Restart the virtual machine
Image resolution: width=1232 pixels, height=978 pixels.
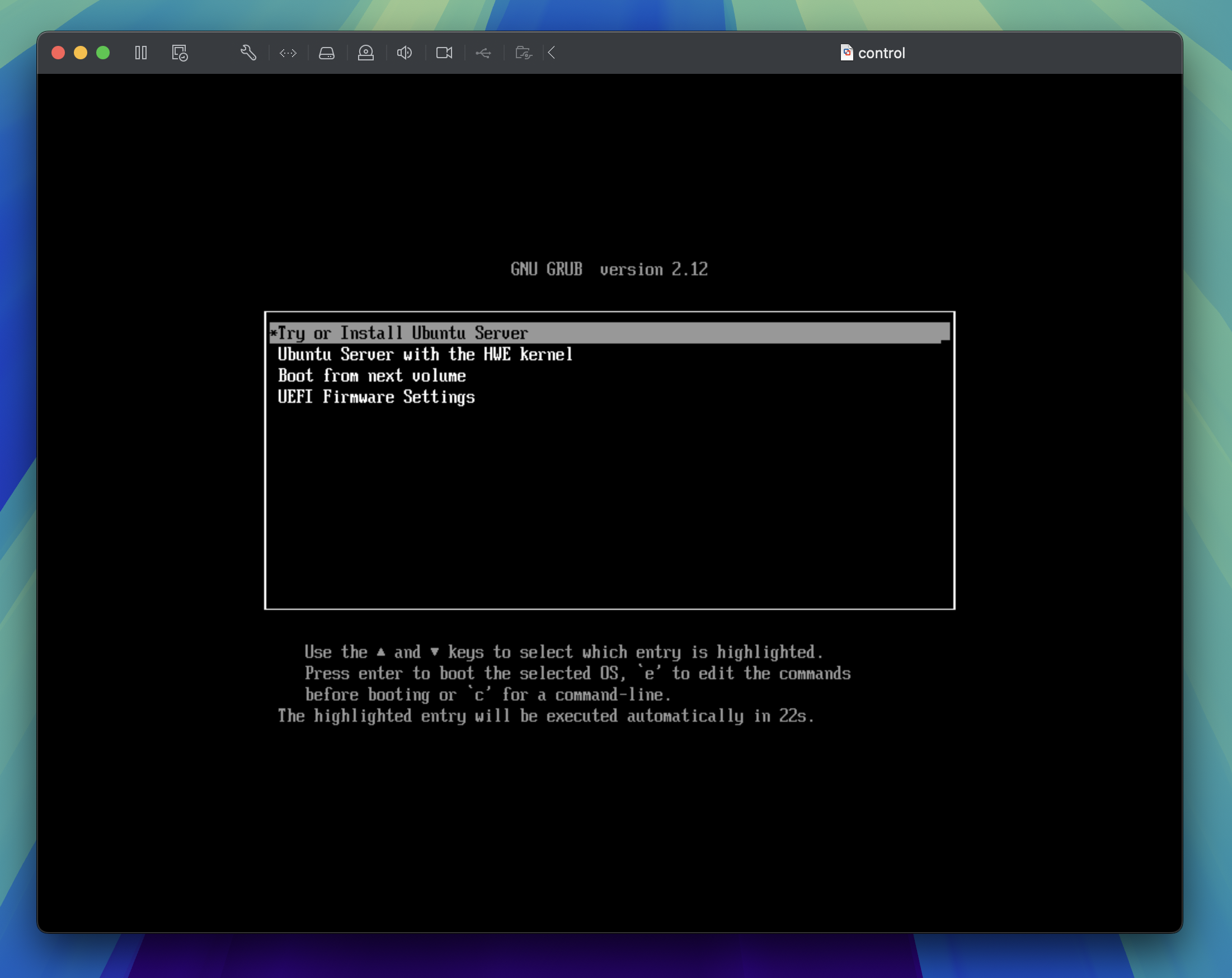coord(179,53)
